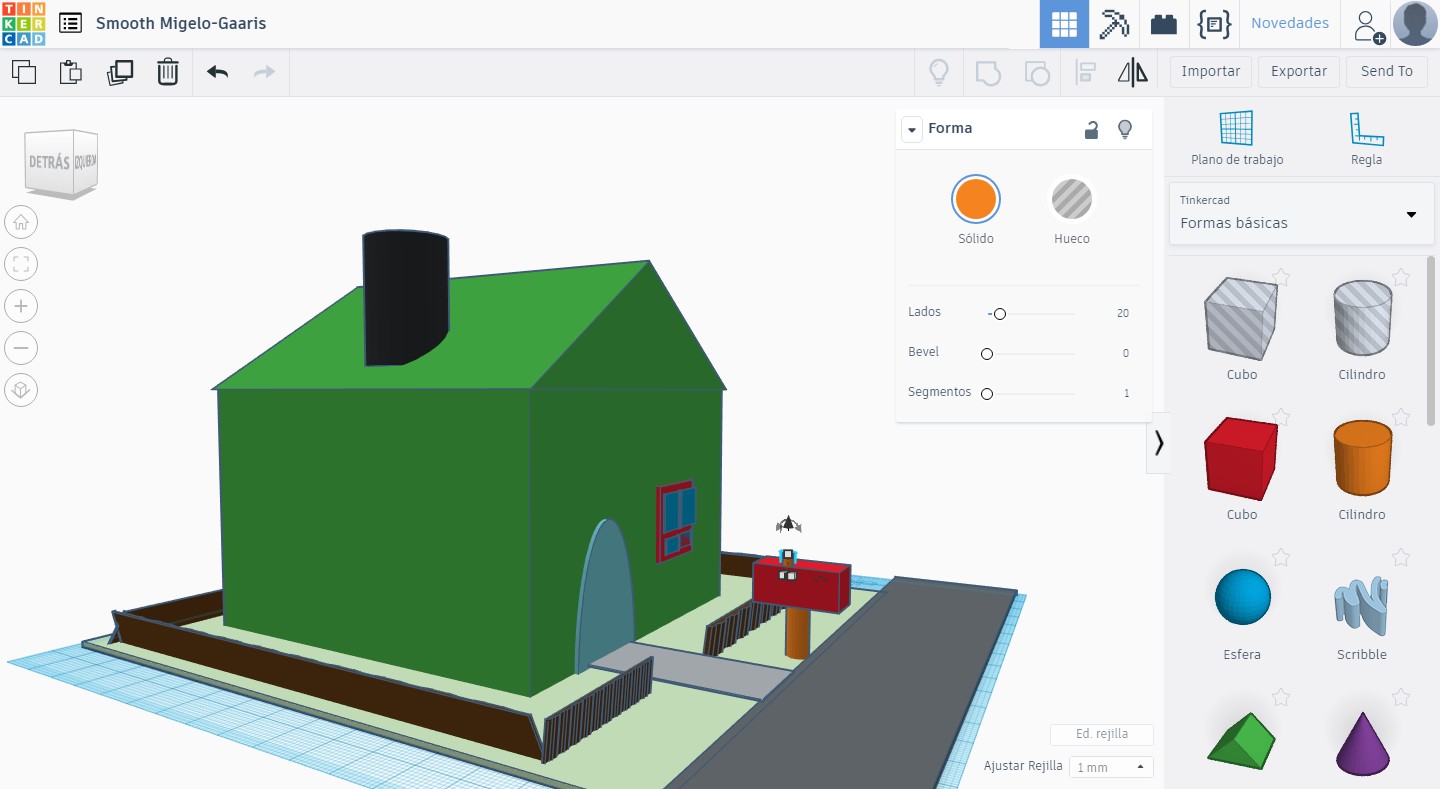Open the Novedades tab
Viewport: 1440px width, 789px height.
tap(1290, 24)
